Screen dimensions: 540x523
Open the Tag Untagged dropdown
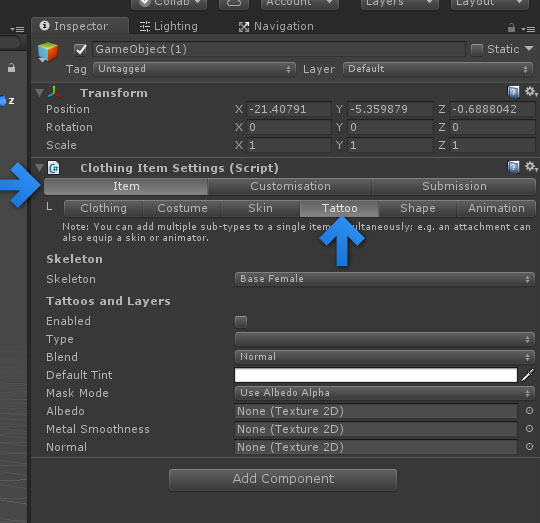194,69
